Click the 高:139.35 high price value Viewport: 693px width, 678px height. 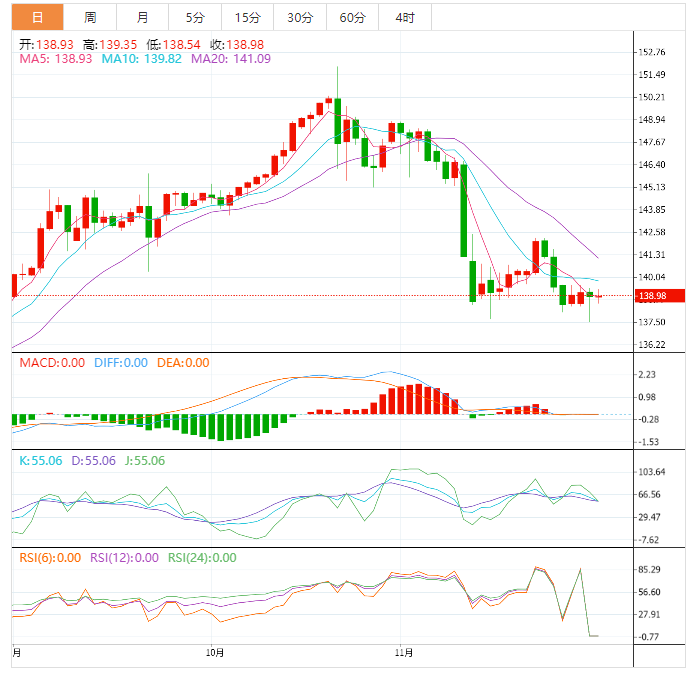[110, 45]
